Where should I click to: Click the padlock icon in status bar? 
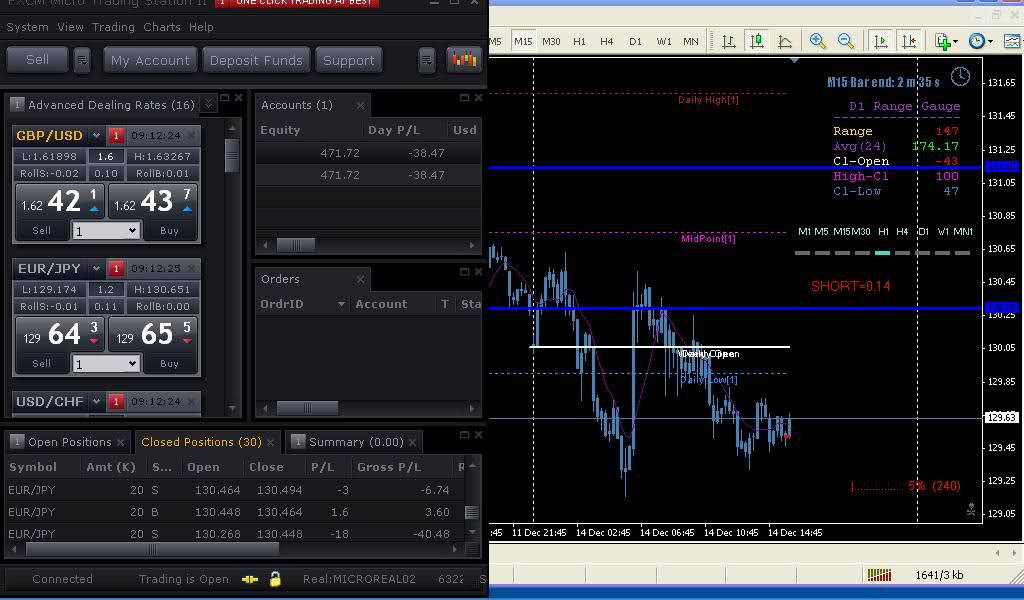point(275,579)
